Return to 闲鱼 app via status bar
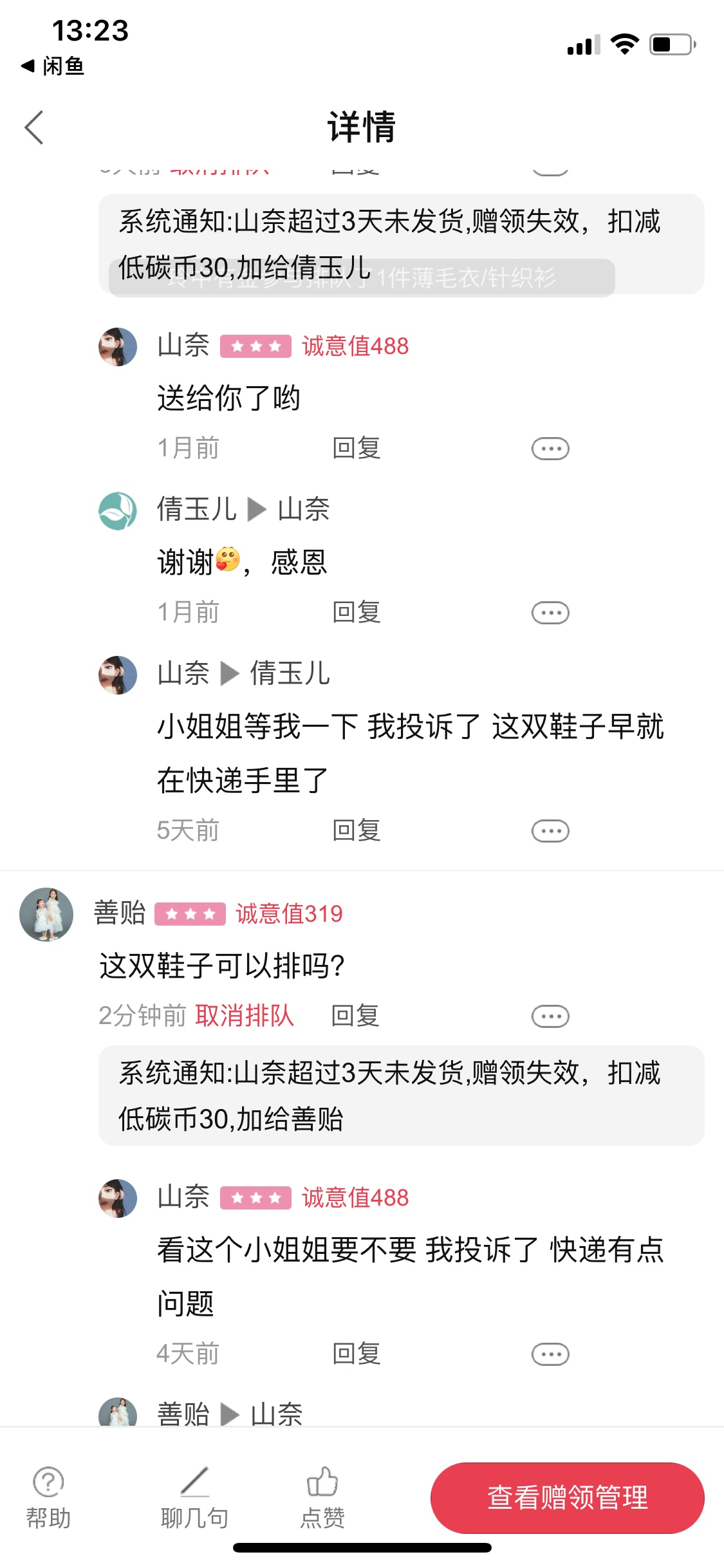The image size is (724, 1568). click(x=54, y=66)
